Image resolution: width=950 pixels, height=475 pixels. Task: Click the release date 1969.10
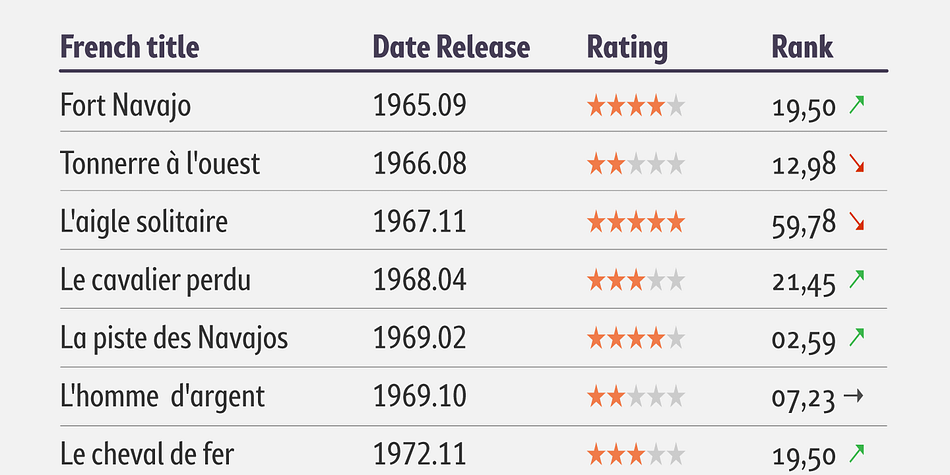coord(419,396)
